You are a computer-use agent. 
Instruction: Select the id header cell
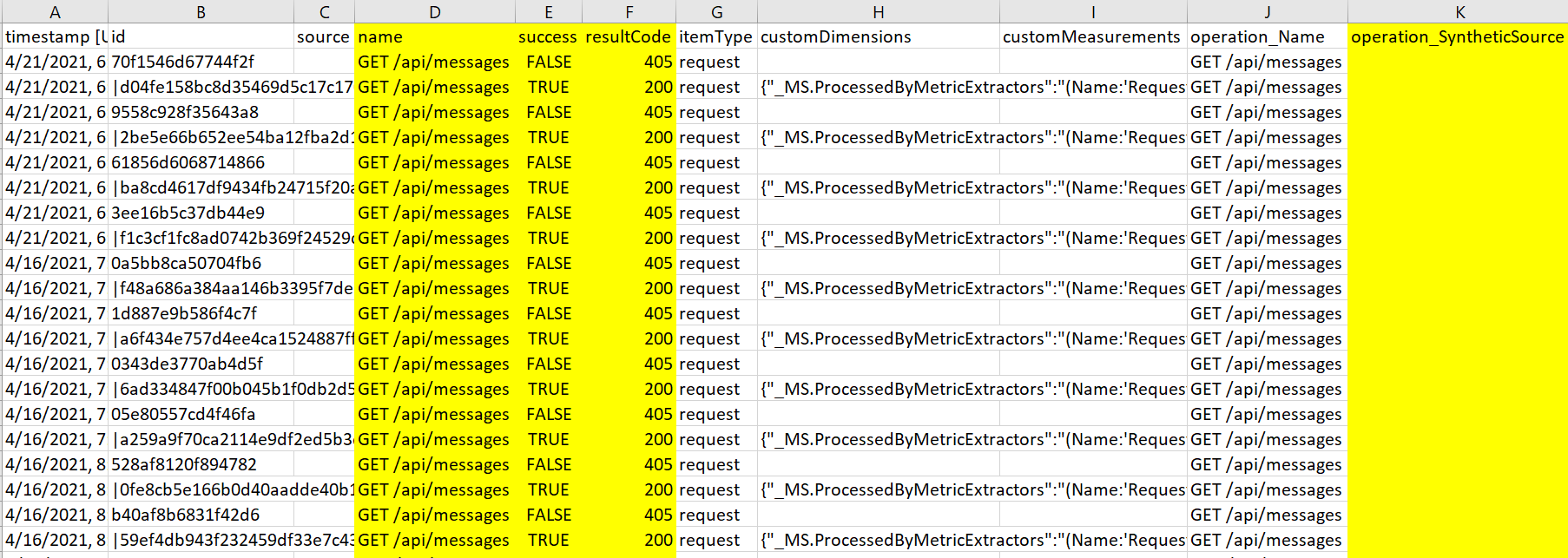(200, 36)
